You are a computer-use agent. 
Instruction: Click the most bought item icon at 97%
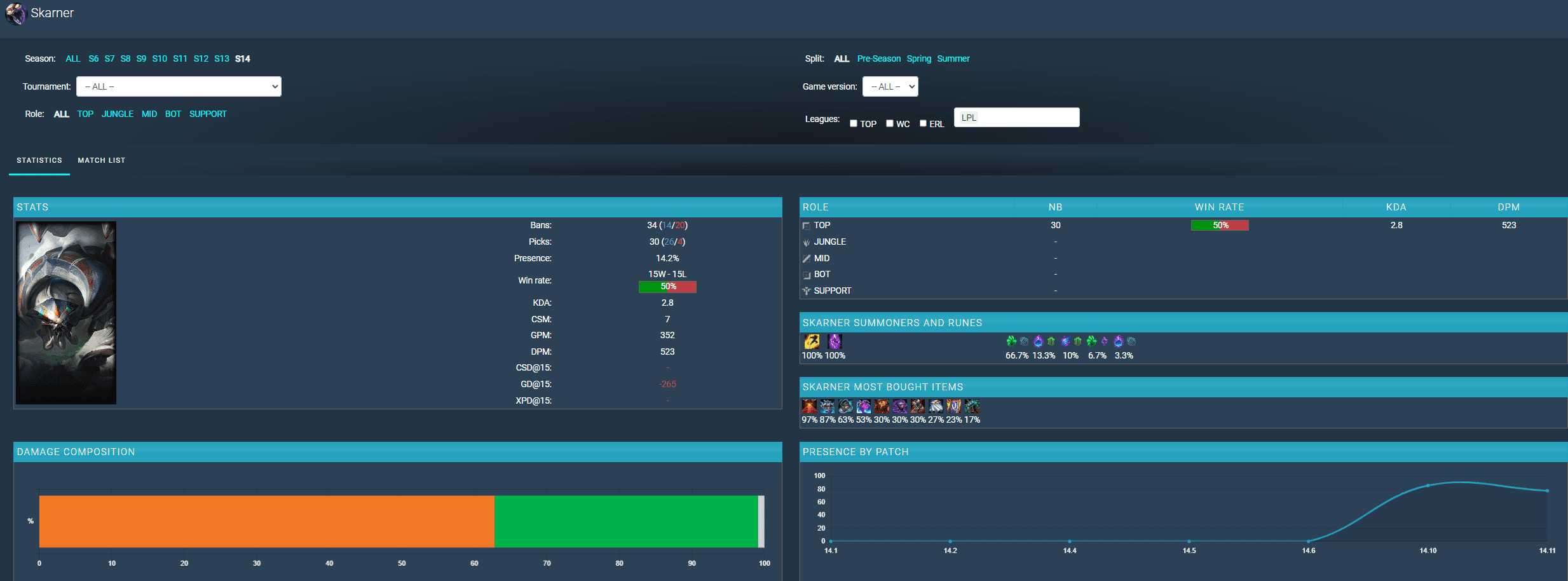click(x=809, y=406)
